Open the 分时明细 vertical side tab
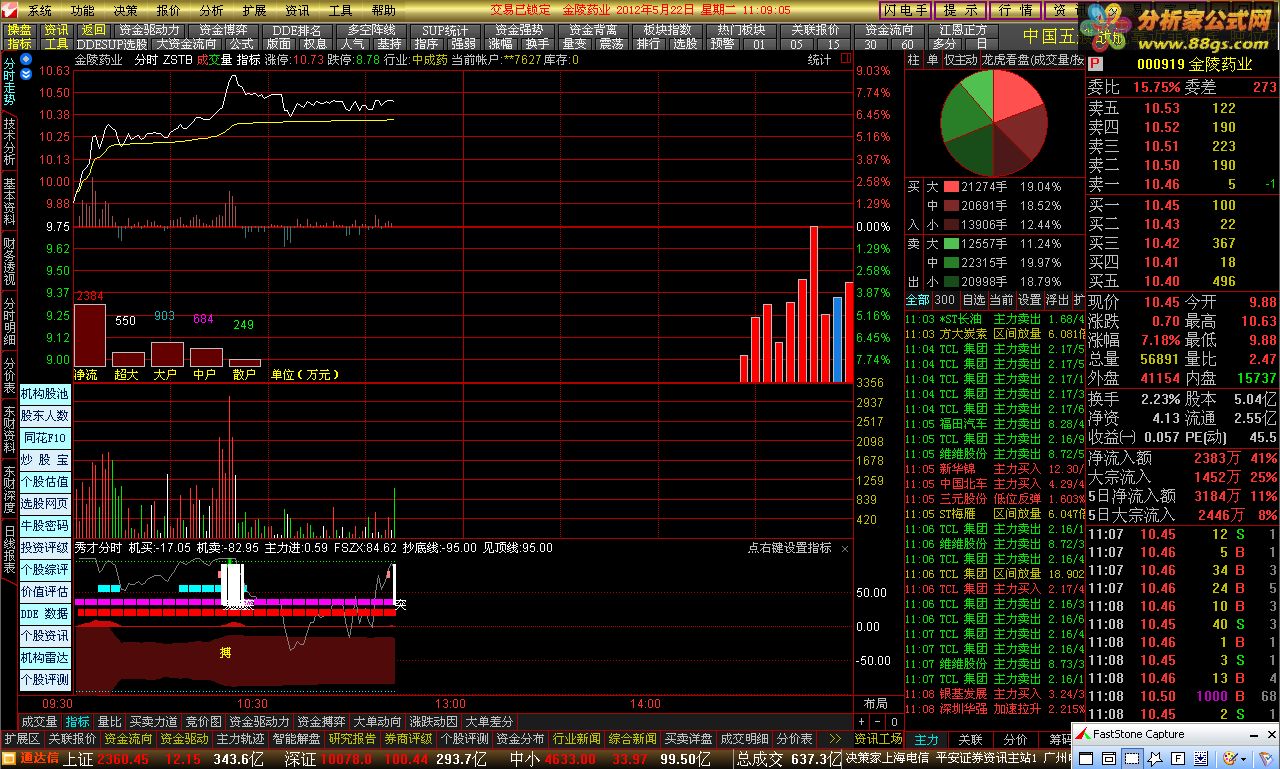Image resolution: width=1280 pixels, height=769 pixels. (x=9, y=321)
